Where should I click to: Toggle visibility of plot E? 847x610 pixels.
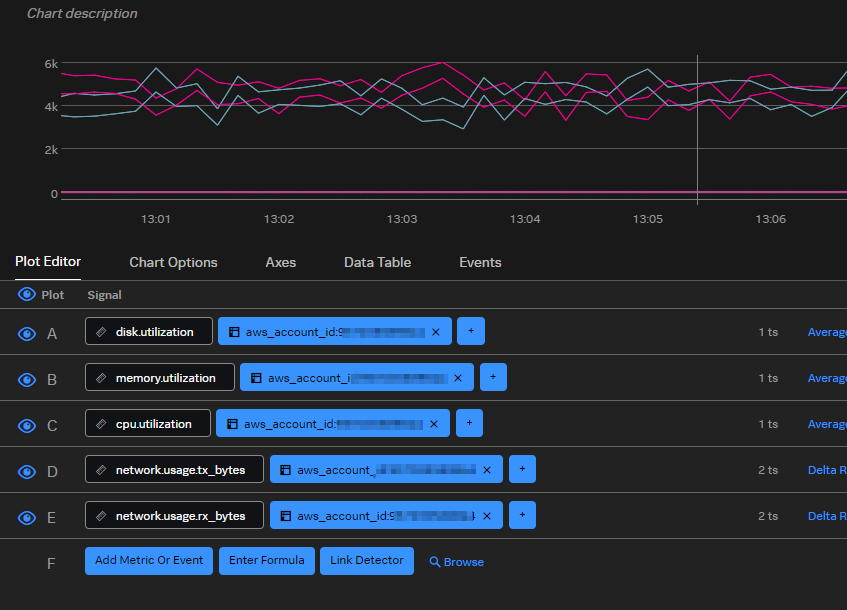coord(27,517)
